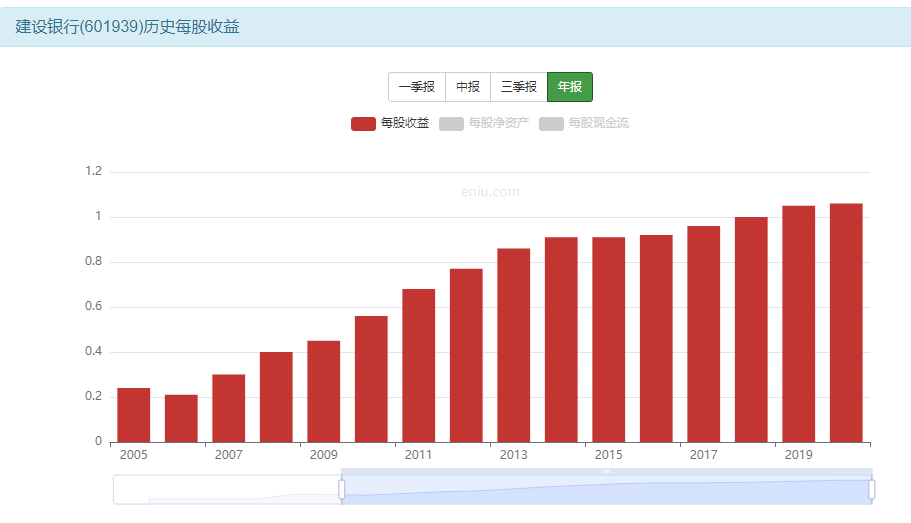This screenshot has height=523, width=911.
Task: Click the 2009 earnings bar
Action: pyautogui.click(x=324, y=392)
